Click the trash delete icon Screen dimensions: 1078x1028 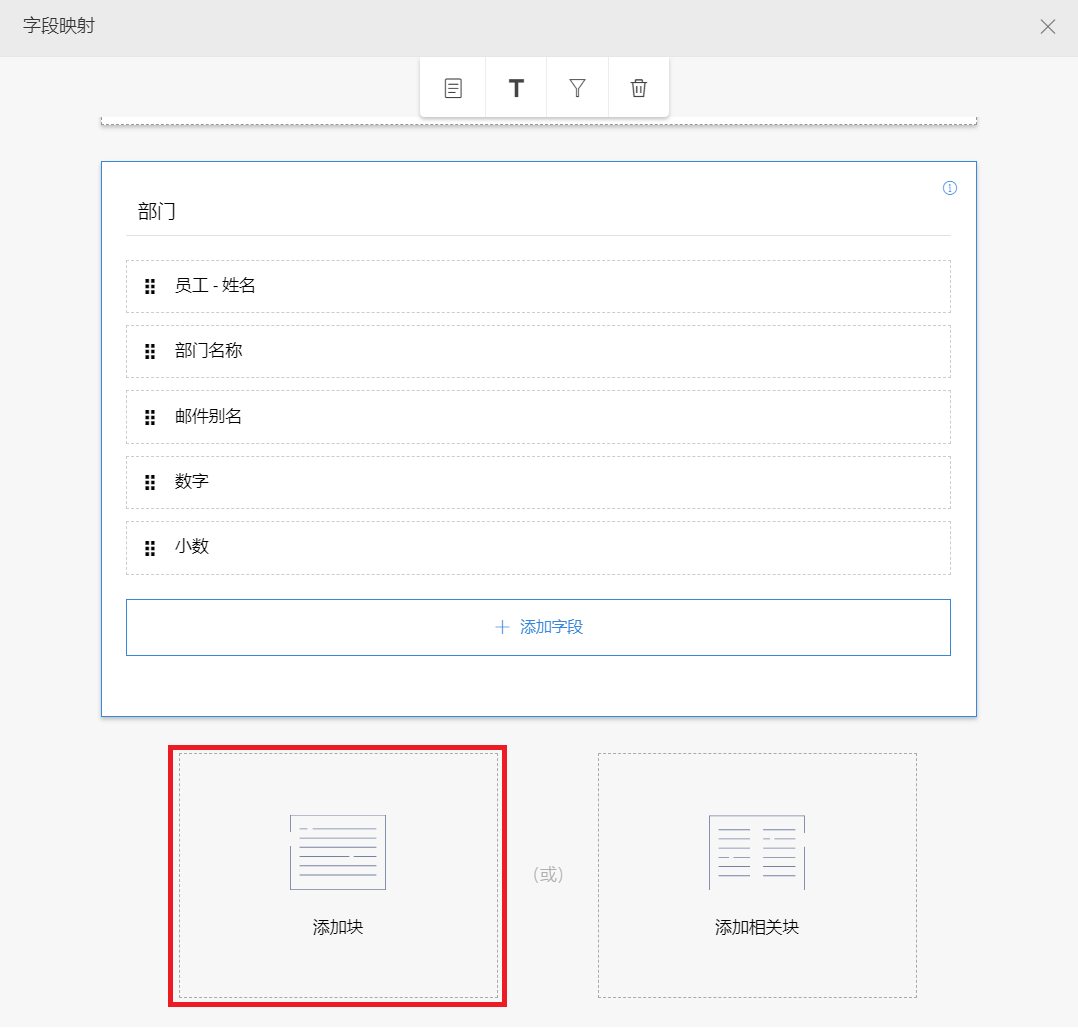point(639,88)
